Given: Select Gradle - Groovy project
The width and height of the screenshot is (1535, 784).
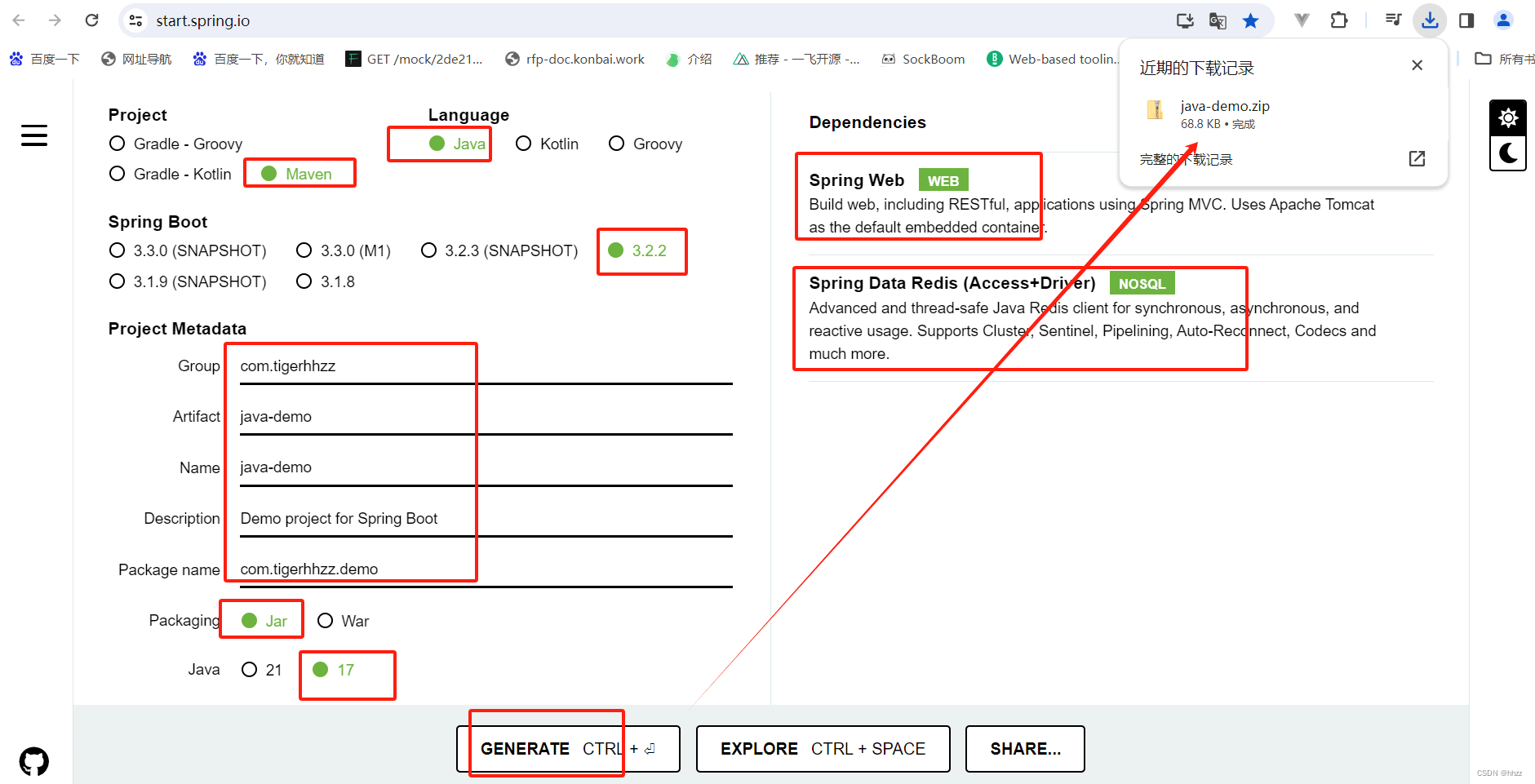Looking at the screenshot, I should [176, 144].
